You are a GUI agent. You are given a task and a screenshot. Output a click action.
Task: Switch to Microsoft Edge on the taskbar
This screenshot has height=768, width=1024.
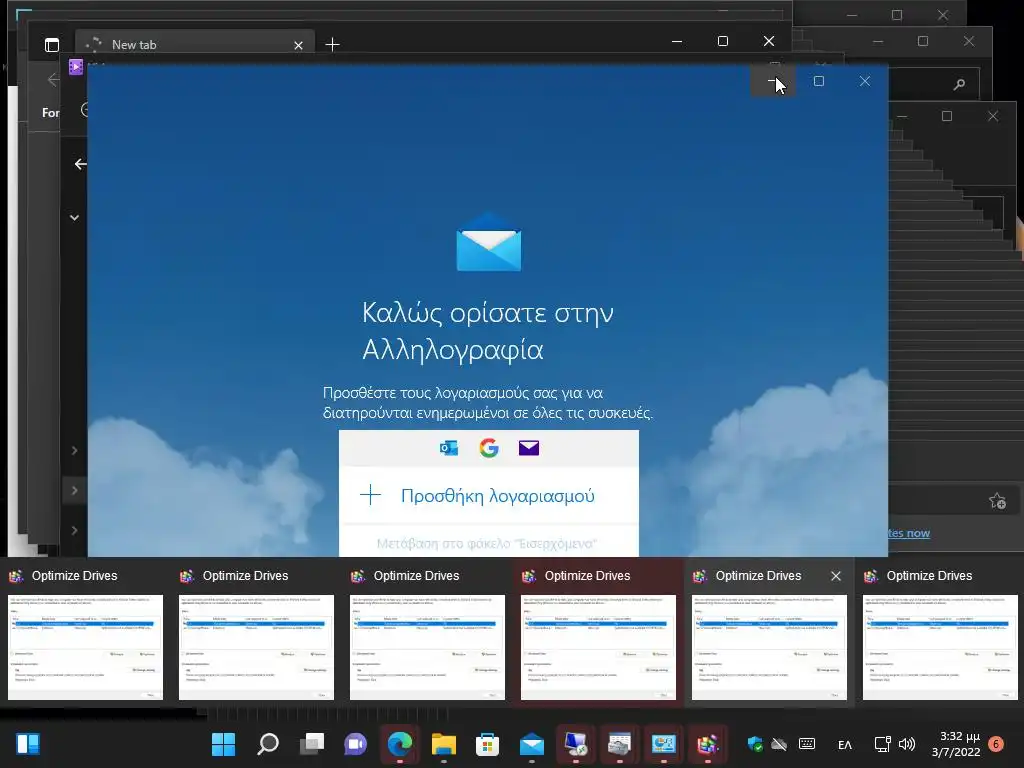(400, 744)
